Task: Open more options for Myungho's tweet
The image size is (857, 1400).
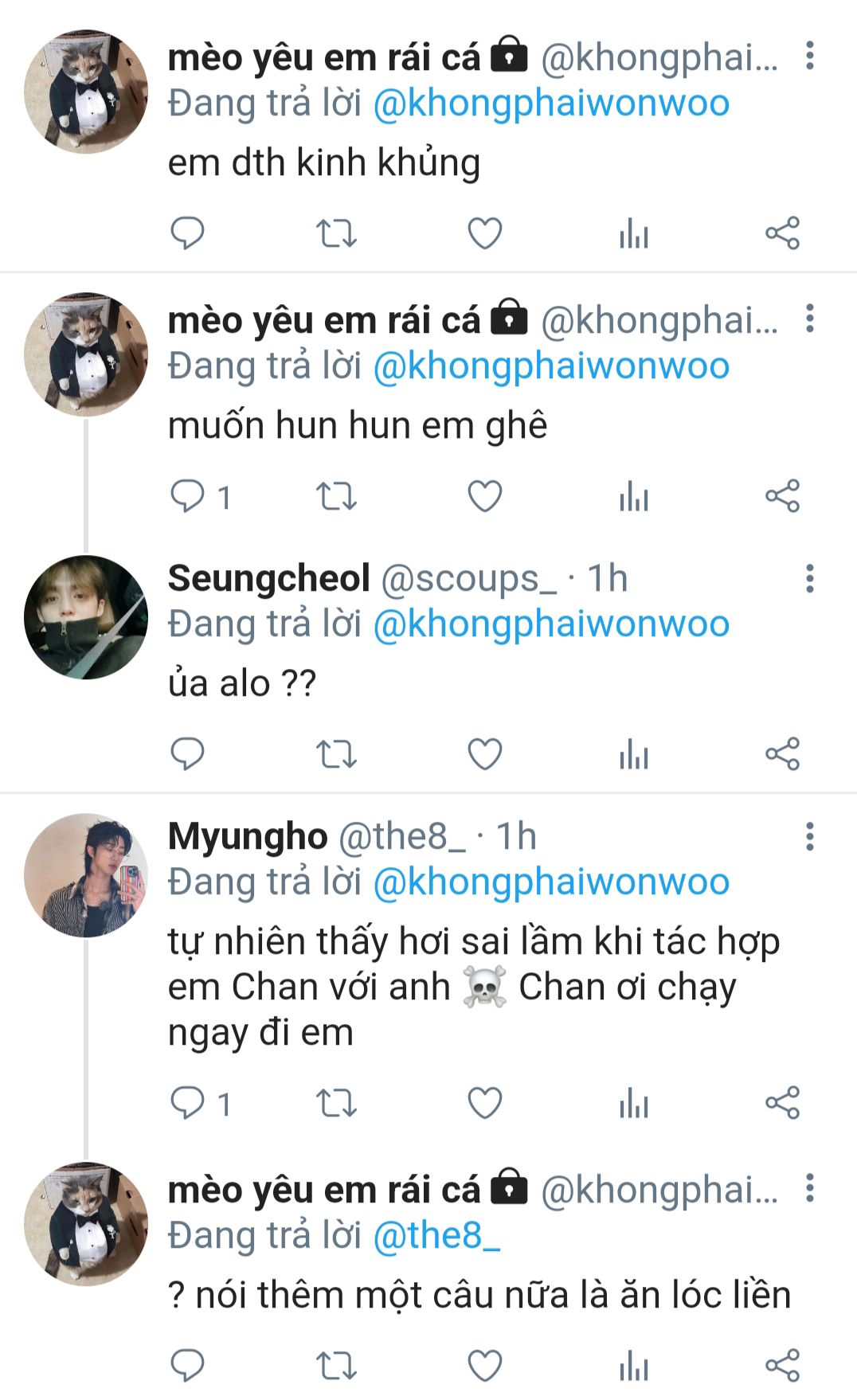Action: point(809,836)
